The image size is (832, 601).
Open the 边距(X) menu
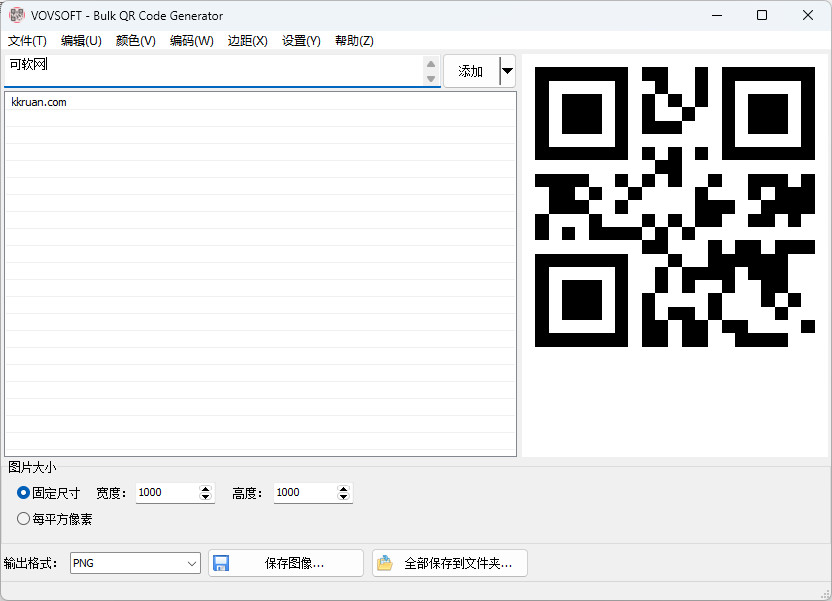(x=247, y=41)
